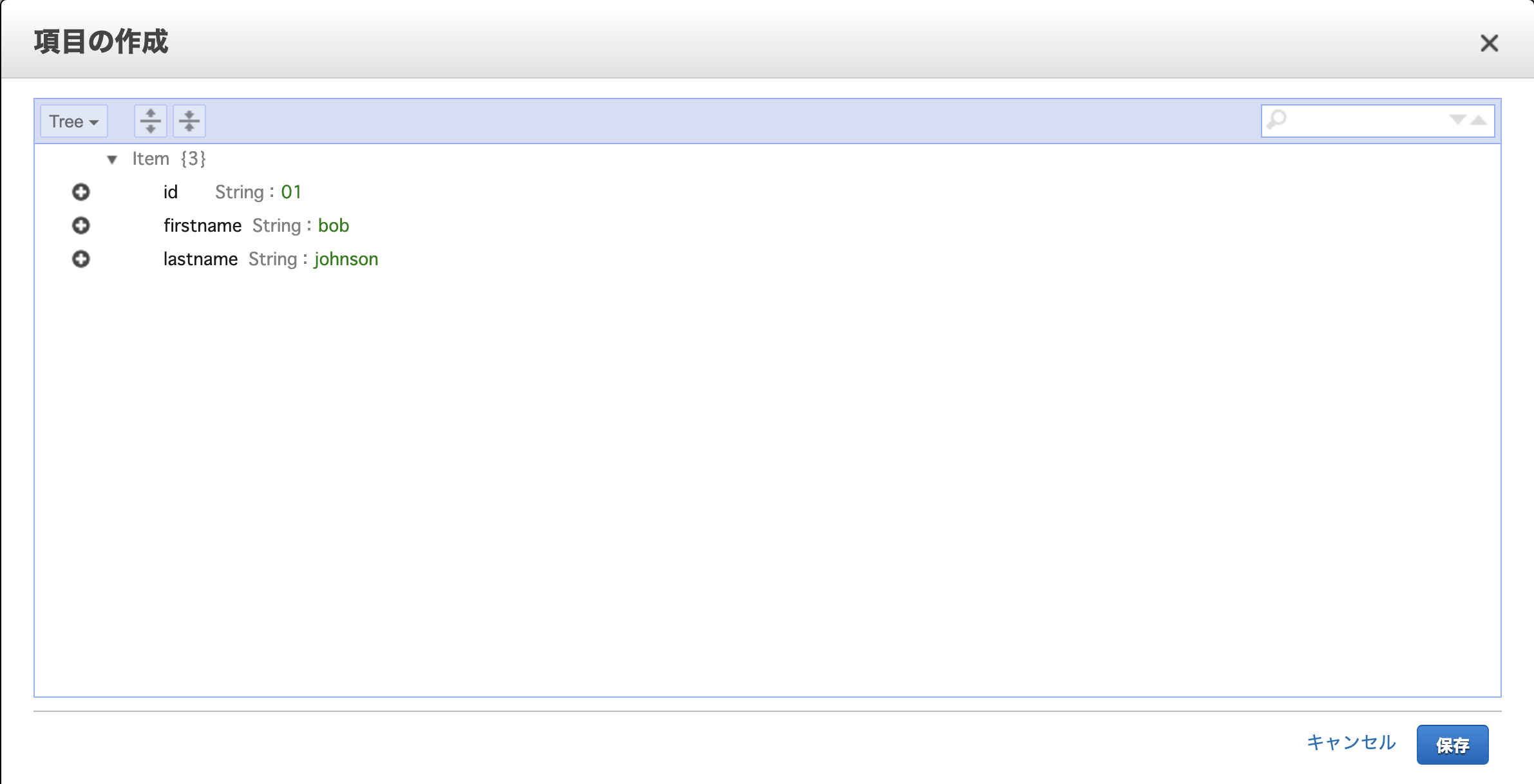The width and height of the screenshot is (1534, 784).
Task: Click the キャンセル link
Action: [x=1351, y=743]
